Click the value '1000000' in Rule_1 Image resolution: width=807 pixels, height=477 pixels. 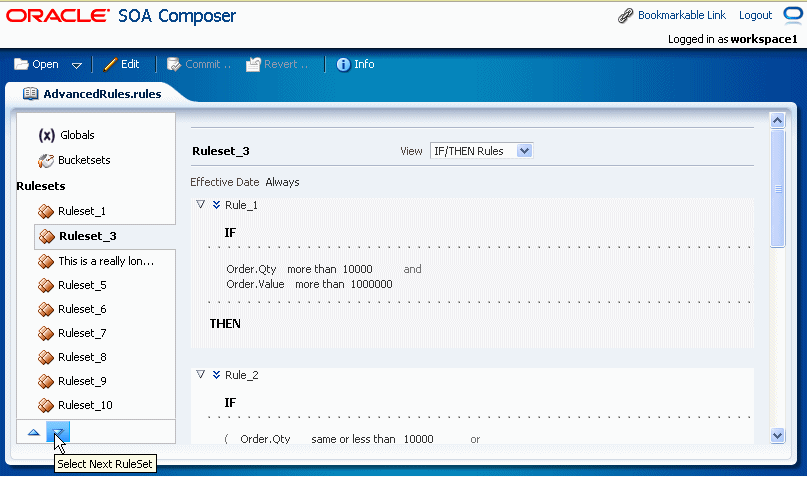[372, 284]
